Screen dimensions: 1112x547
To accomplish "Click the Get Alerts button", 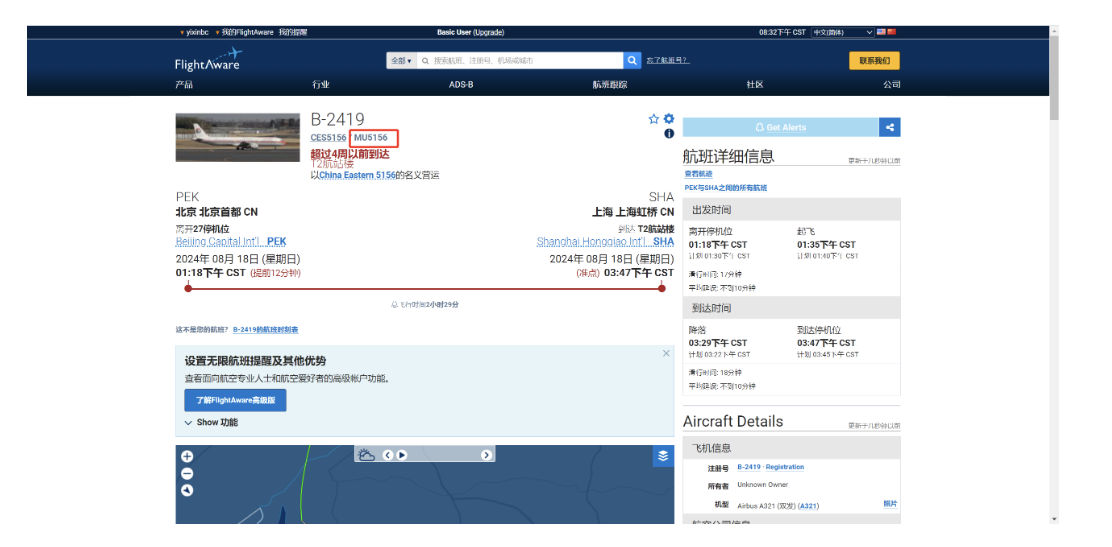I will [781, 128].
